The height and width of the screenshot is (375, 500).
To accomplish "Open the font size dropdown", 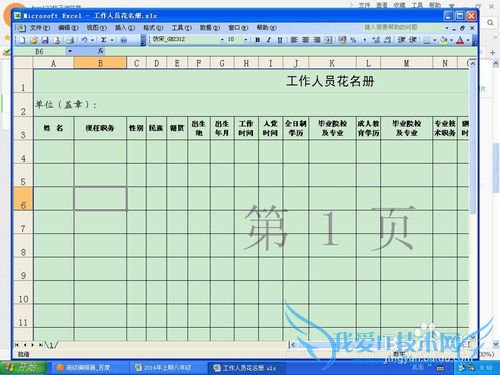I will (x=246, y=40).
